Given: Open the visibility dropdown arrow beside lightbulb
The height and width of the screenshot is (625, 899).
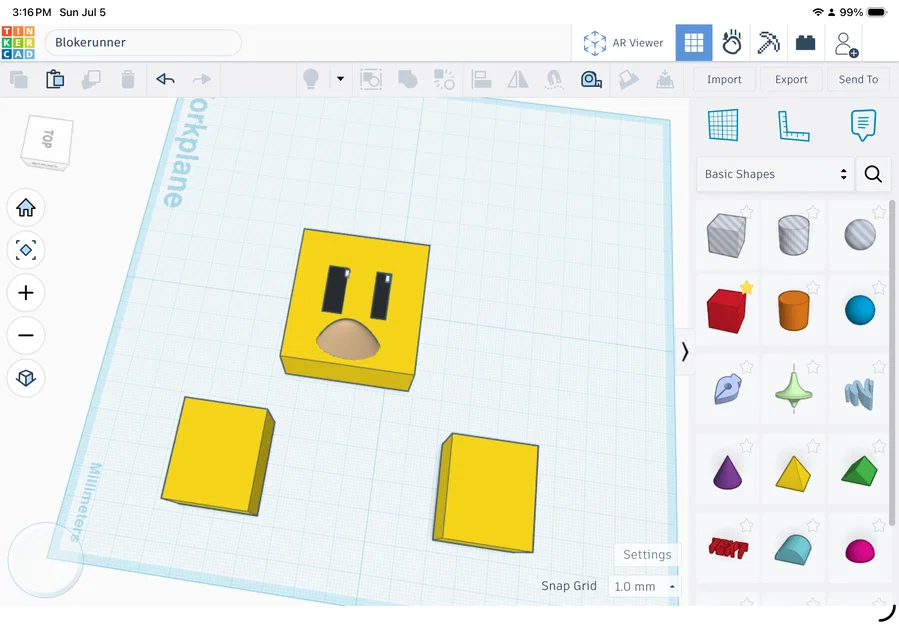Looking at the screenshot, I should 340,79.
